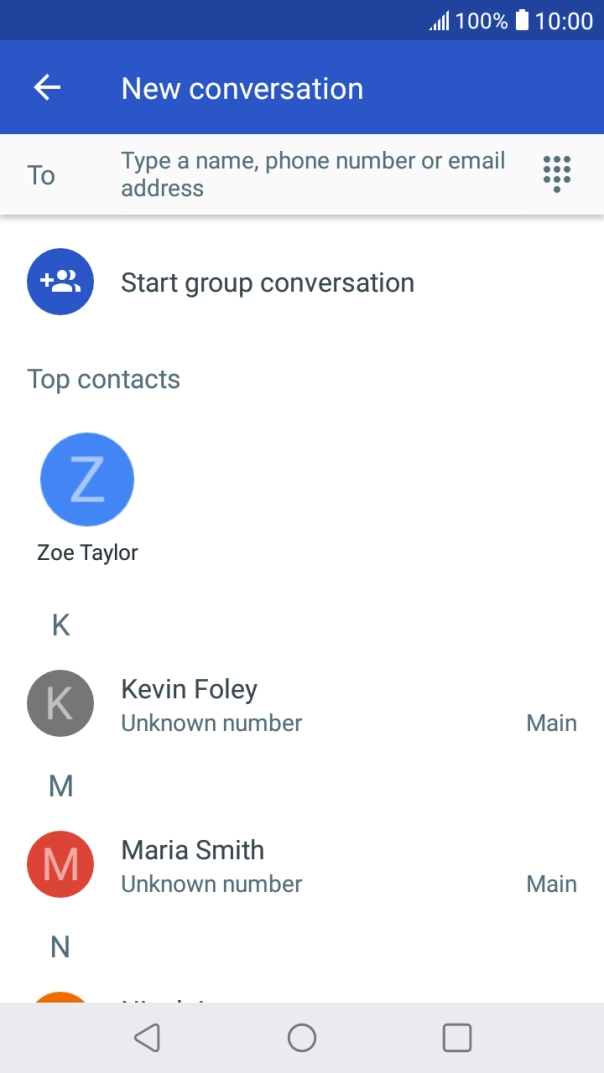The image size is (604, 1073).
Task: Tap the New conversation title
Action: tap(242, 88)
